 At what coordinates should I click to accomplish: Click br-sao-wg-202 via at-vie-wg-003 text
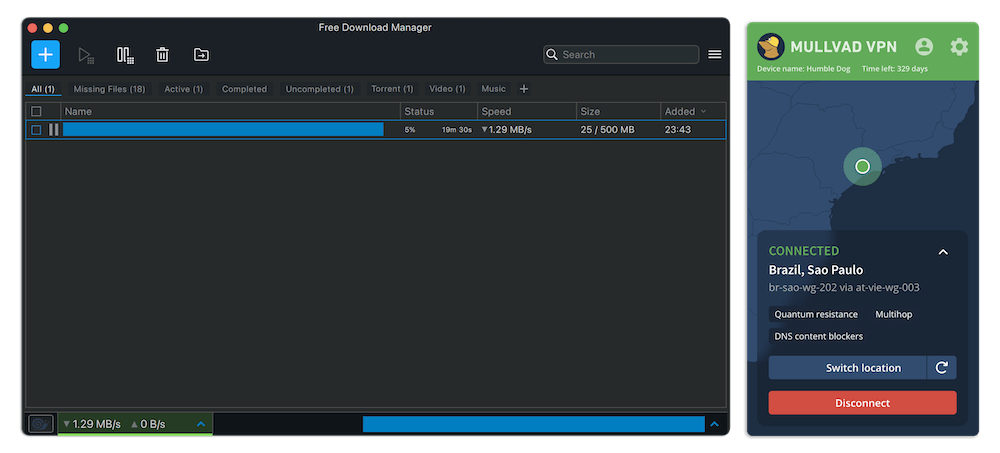(844, 288)
